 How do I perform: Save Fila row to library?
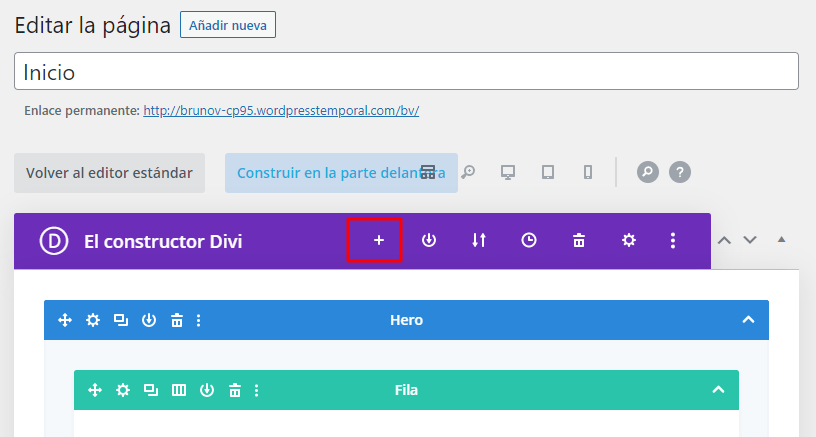[x=207, y=390]
